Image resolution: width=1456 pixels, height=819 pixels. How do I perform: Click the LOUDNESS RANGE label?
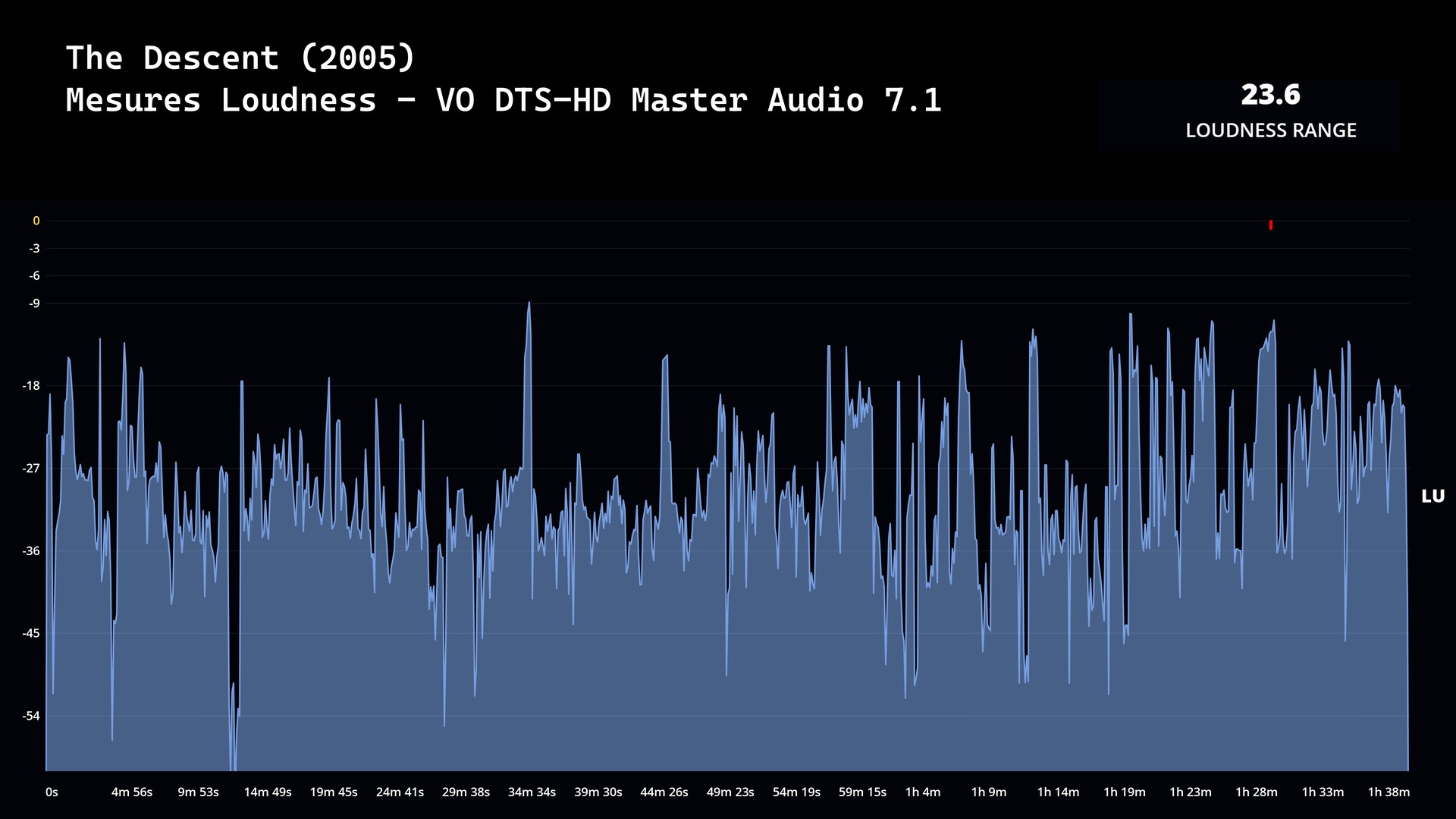(1270, 130)
